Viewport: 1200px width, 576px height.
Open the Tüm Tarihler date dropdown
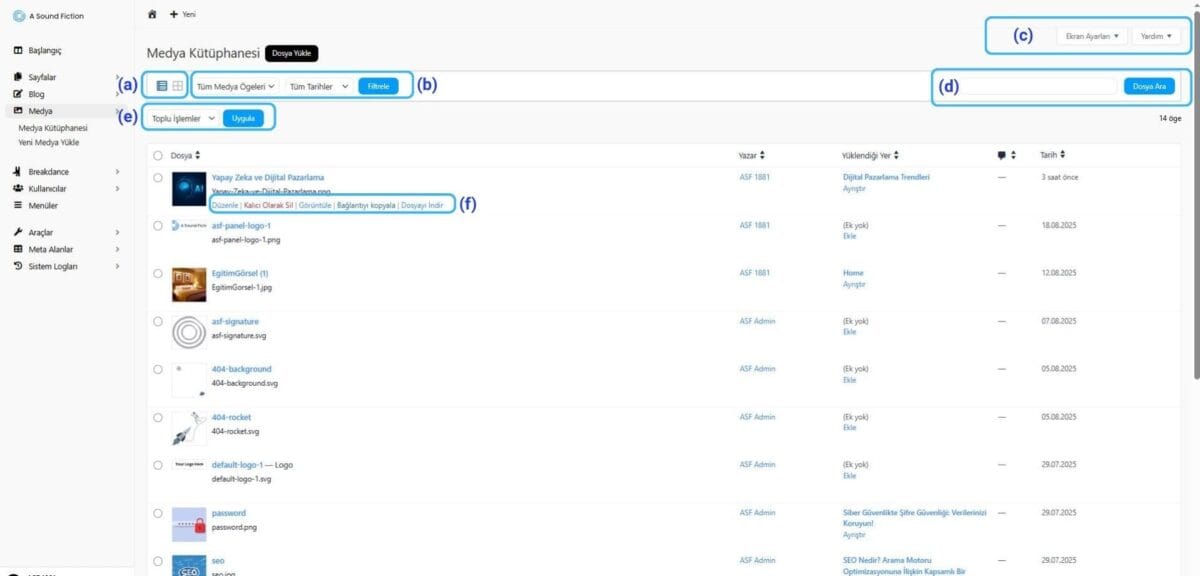click(318, 87)
